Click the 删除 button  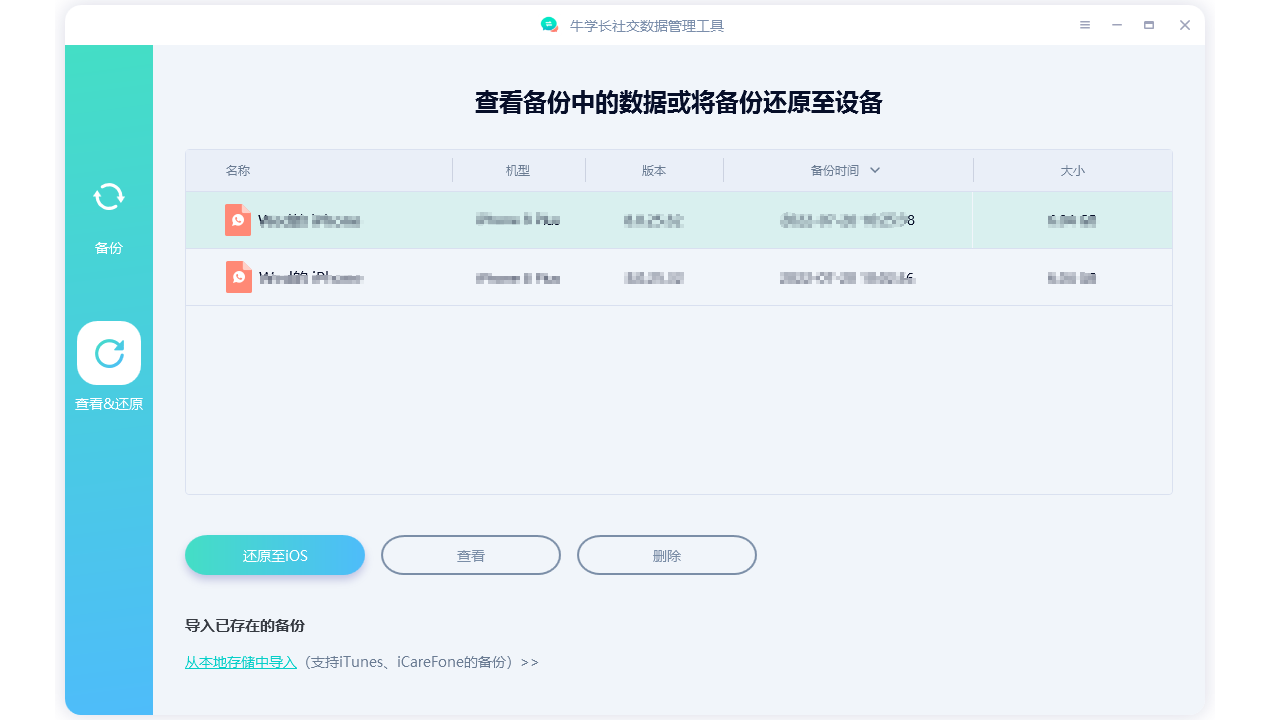pyautogui.click(x=666, y=555)
